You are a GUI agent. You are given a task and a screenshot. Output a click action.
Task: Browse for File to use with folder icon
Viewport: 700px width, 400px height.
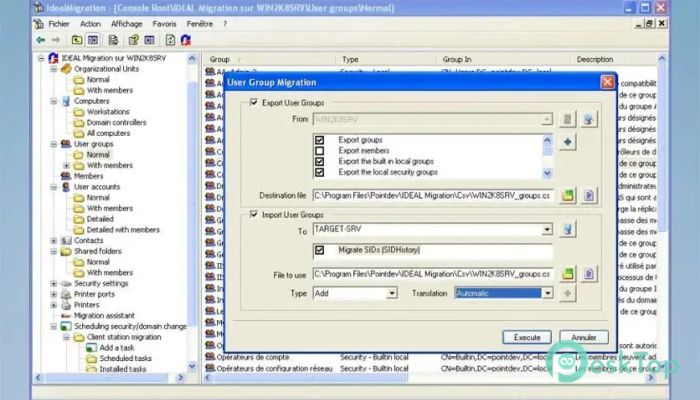pyautogui.click(x=567, y=274)
